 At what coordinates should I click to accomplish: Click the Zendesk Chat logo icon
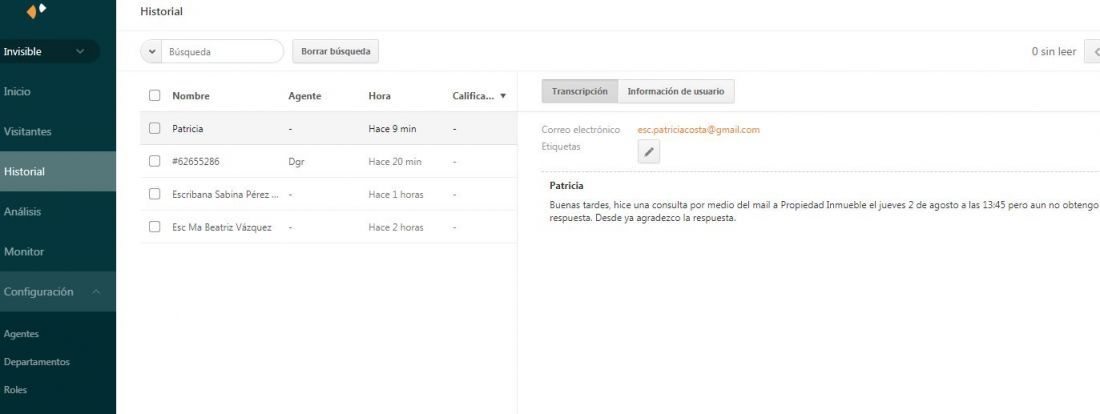coord(36,11)
